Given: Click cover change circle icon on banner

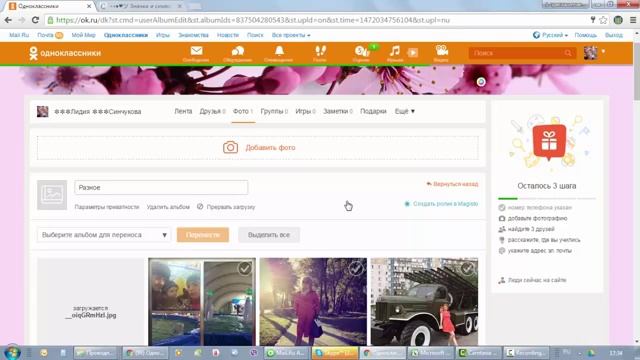Looking at the screenshot, I should [x=481, y=82].
